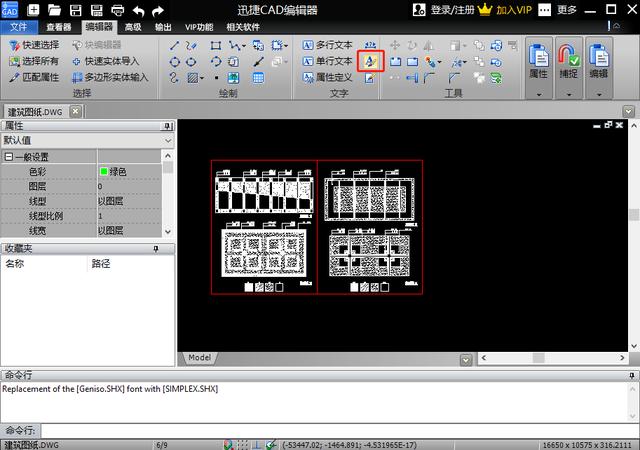The image size is (640, 450).
Task: Toggle ortho mode icon in status bar
Action: coord(257,445)
